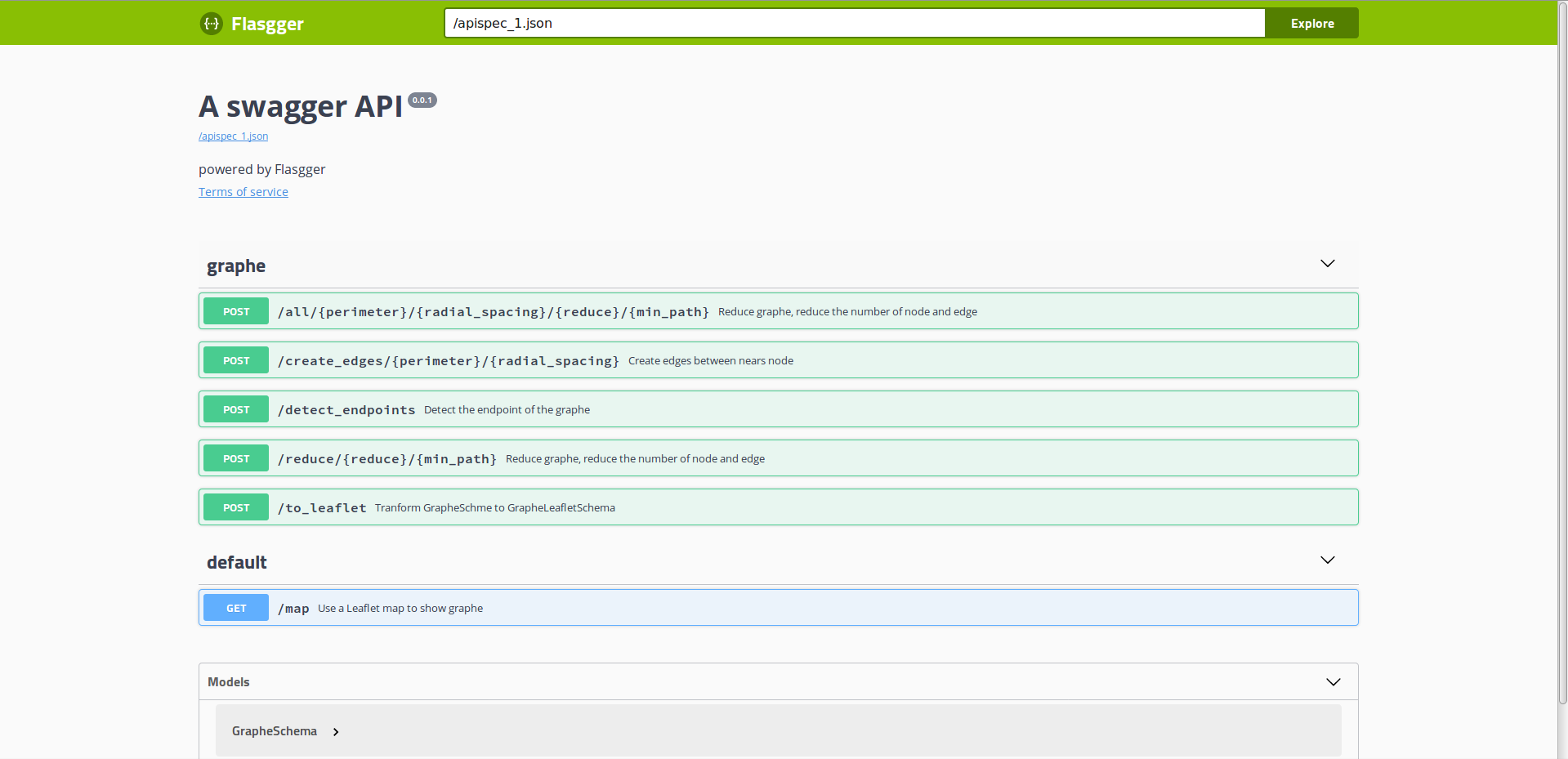Viewport: 1568px width, 759px height.
Task: Expand the /detect_endpoints endpoint path
Action: click(346, 410)
